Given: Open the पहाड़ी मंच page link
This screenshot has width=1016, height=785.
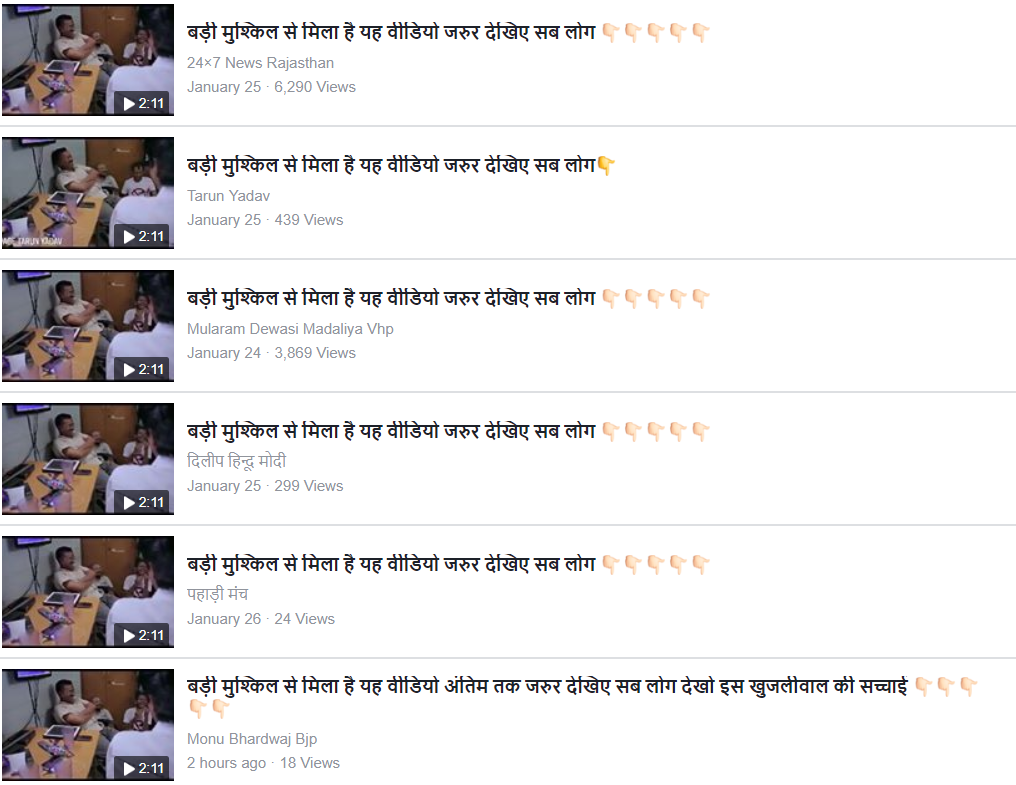Looking at the screenshot, I should pyautogui.click(x=218, y=594).
